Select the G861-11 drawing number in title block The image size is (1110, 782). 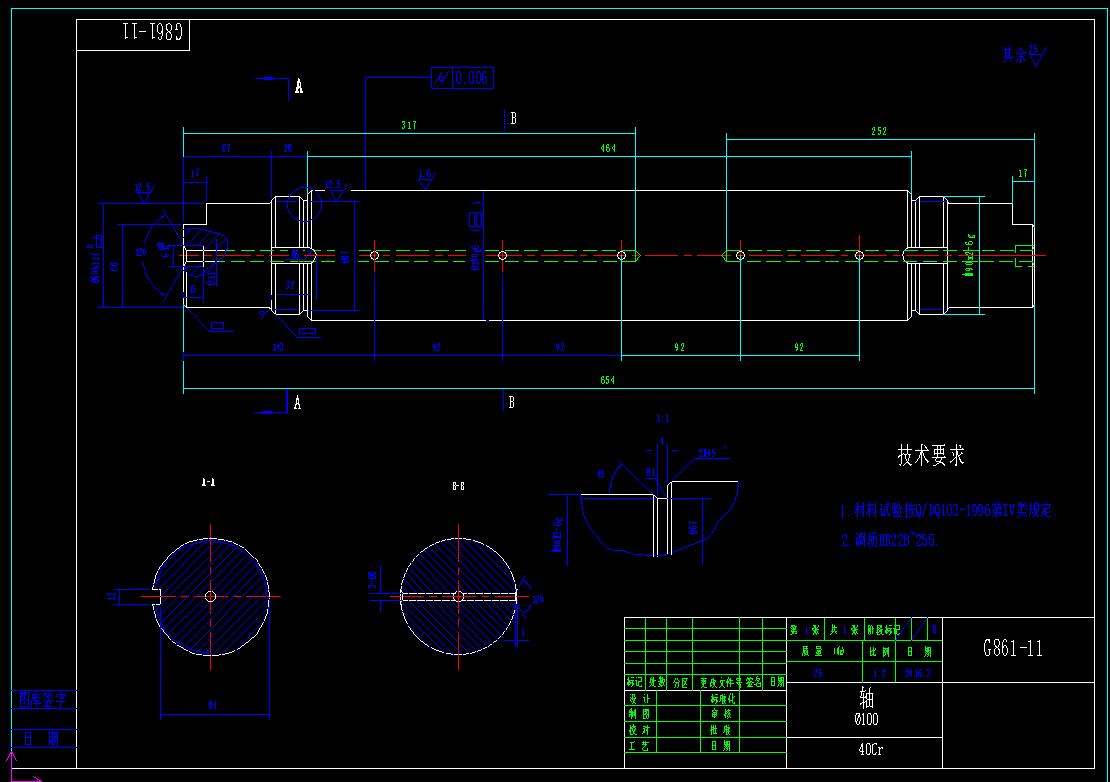pos(1012,648)
